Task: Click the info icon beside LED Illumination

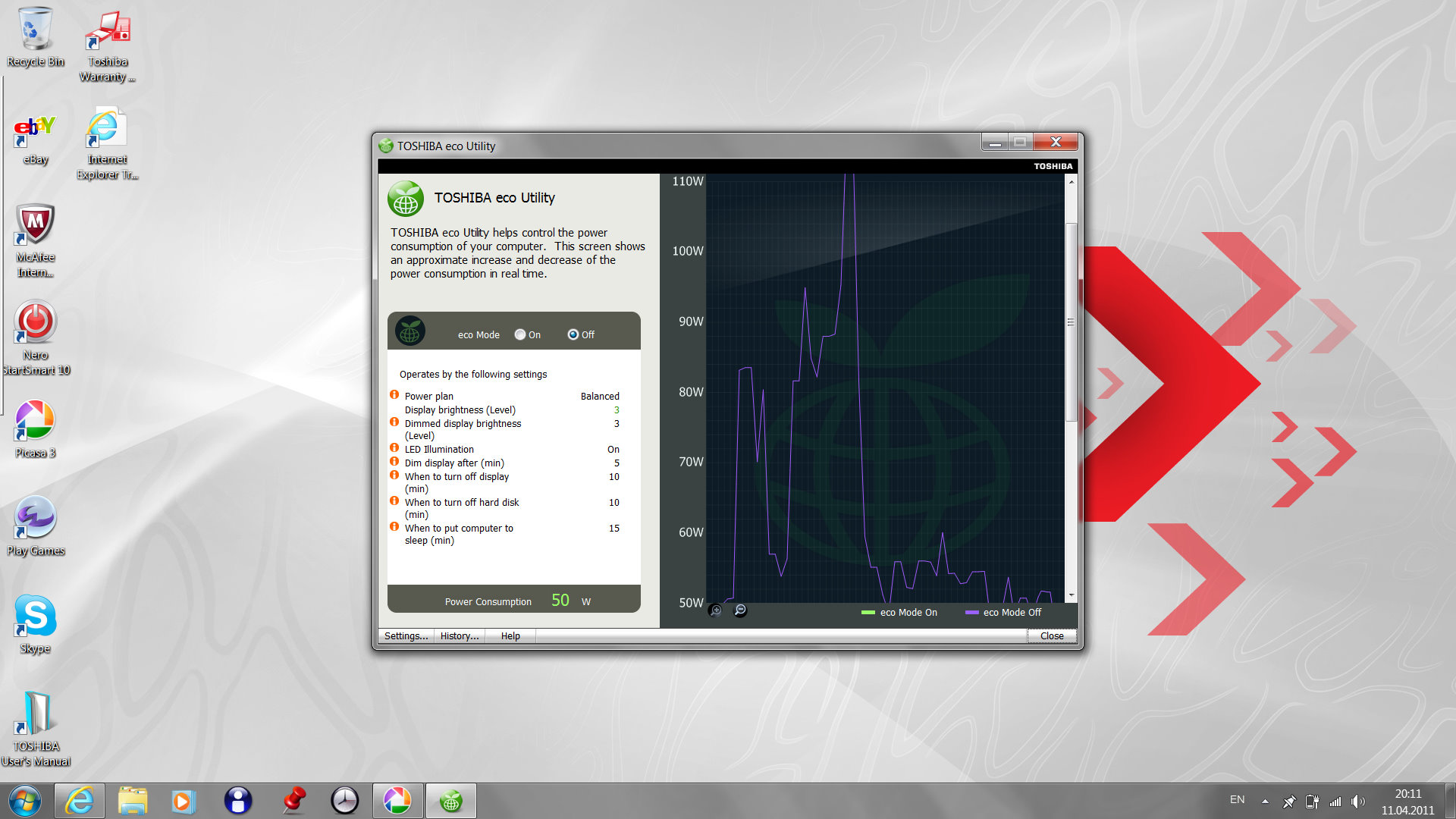Action: pos(394,448)
